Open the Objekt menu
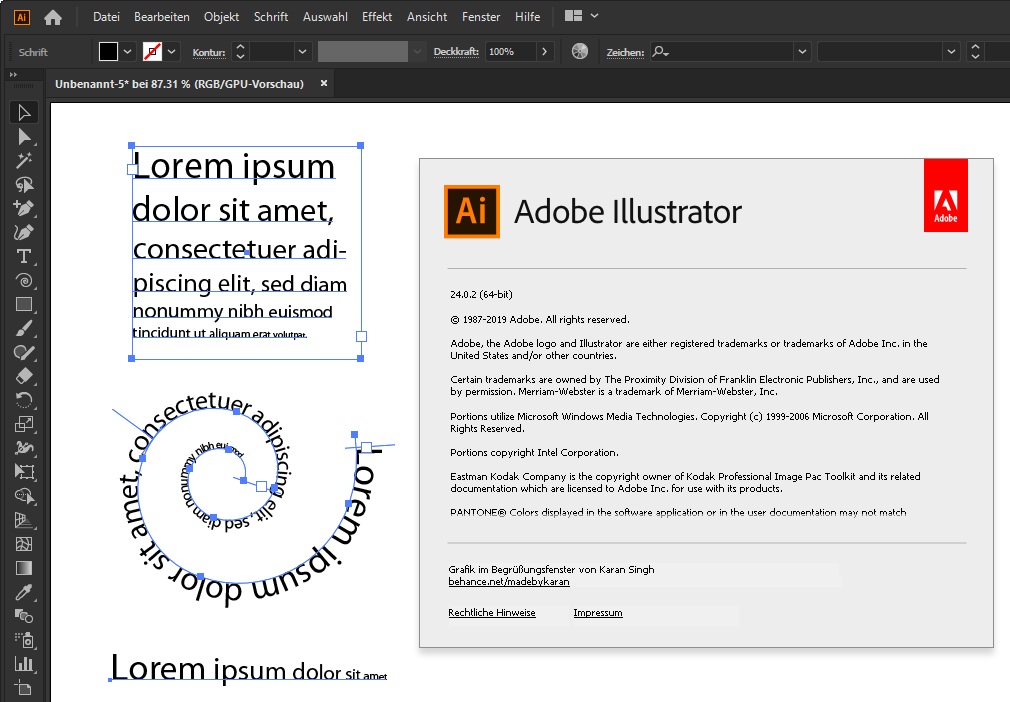Viewport: 1010px width, 702px height. pyautogui.click(x=222, y=17)
